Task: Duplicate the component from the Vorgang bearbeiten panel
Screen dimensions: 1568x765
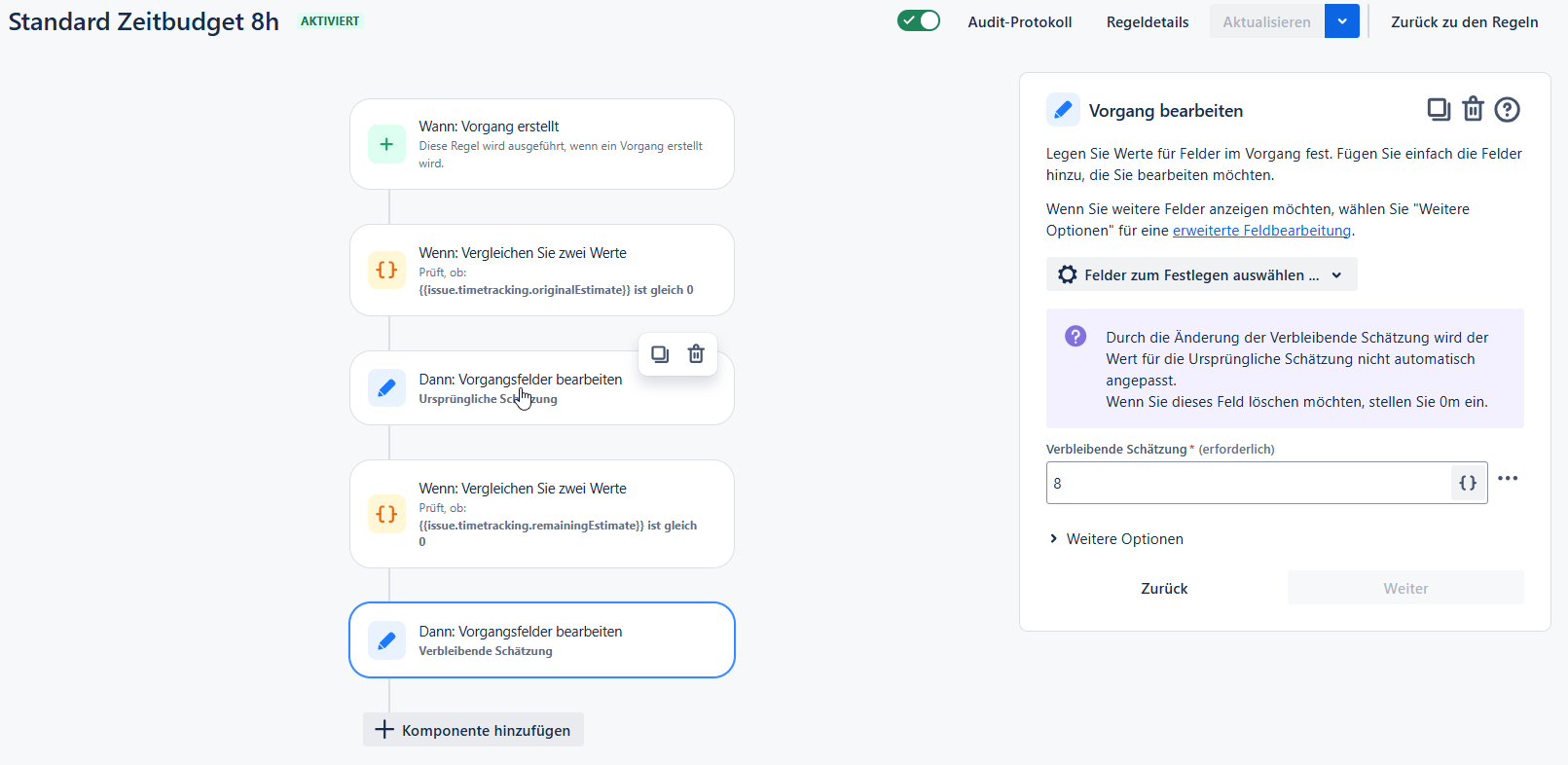Action: click(1439, 110)
